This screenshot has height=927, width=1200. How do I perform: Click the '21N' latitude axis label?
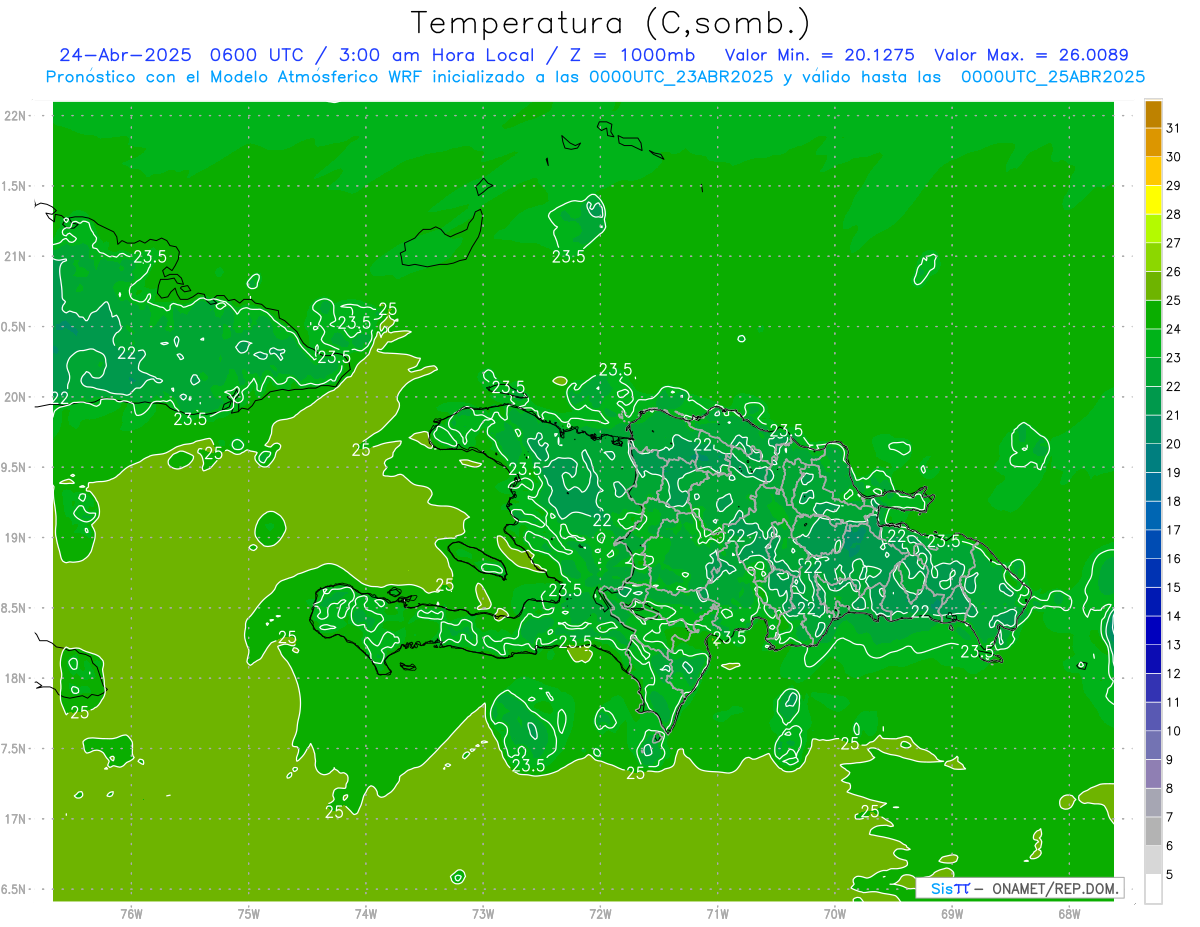(15, 257)
